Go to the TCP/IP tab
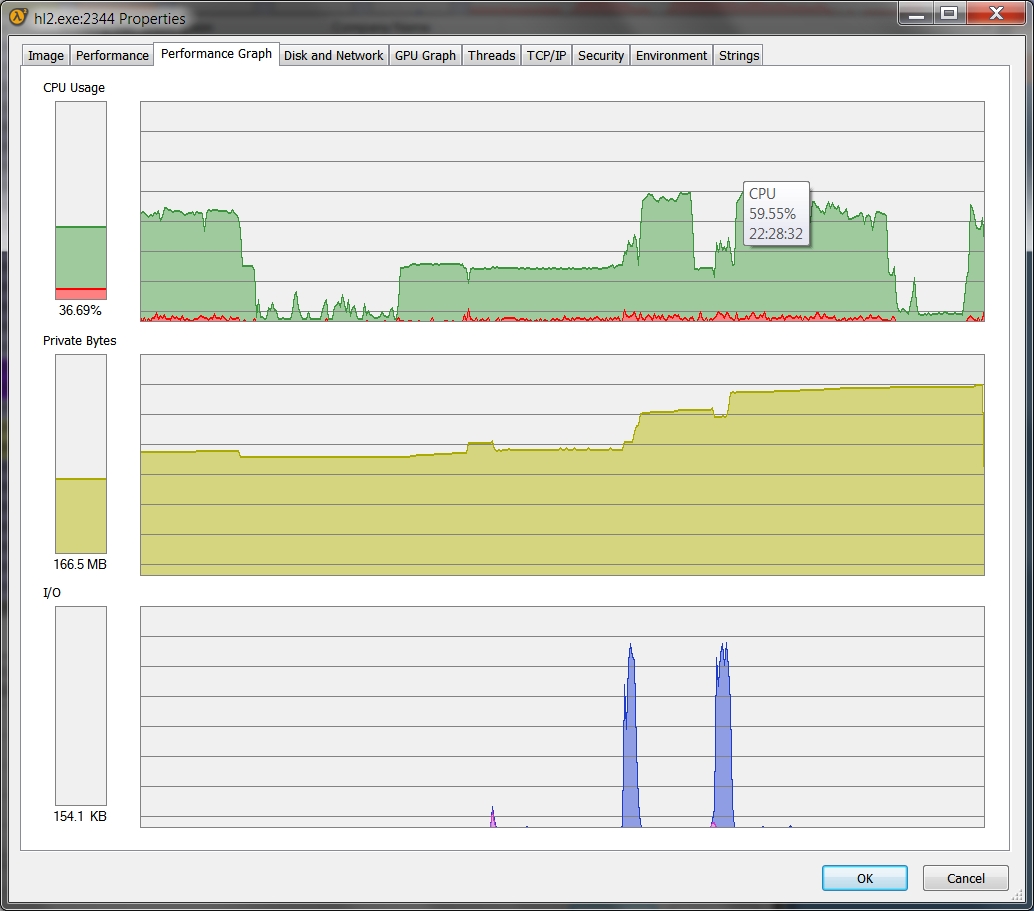This screenshot has width=1034, height=911. click(x=546, y=55)
